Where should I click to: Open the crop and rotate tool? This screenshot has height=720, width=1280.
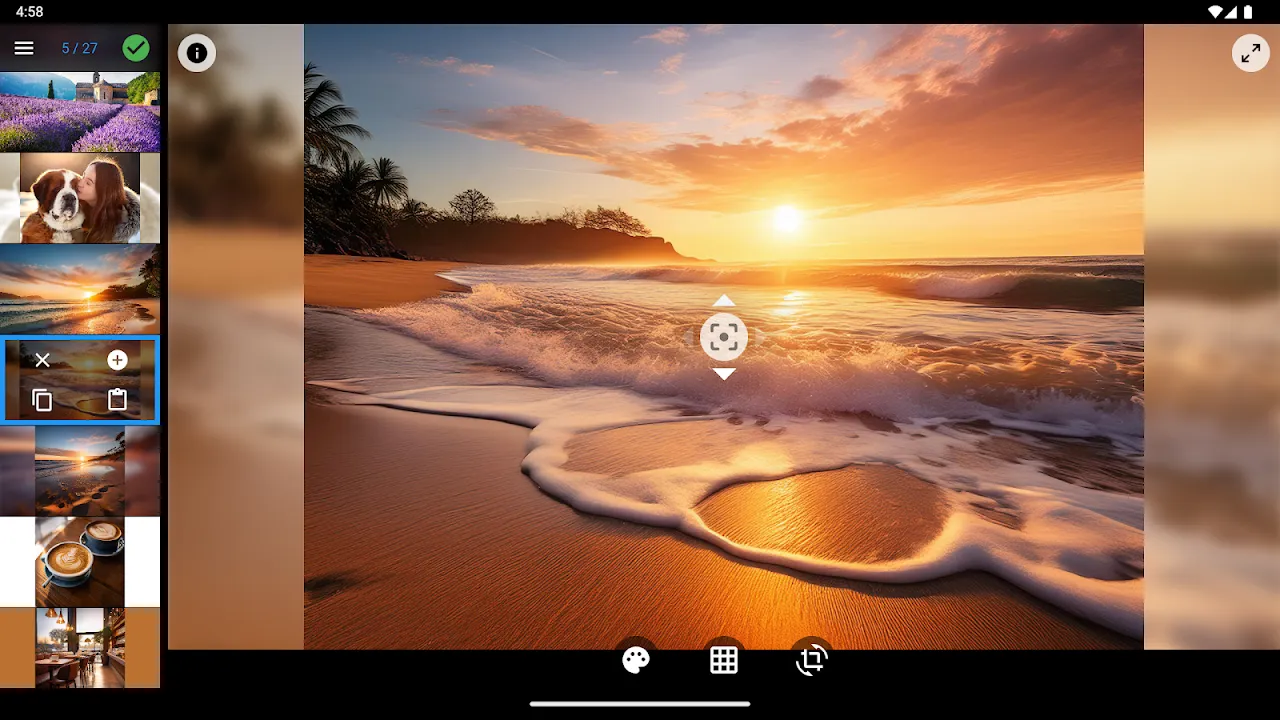(x=812, y=660)
